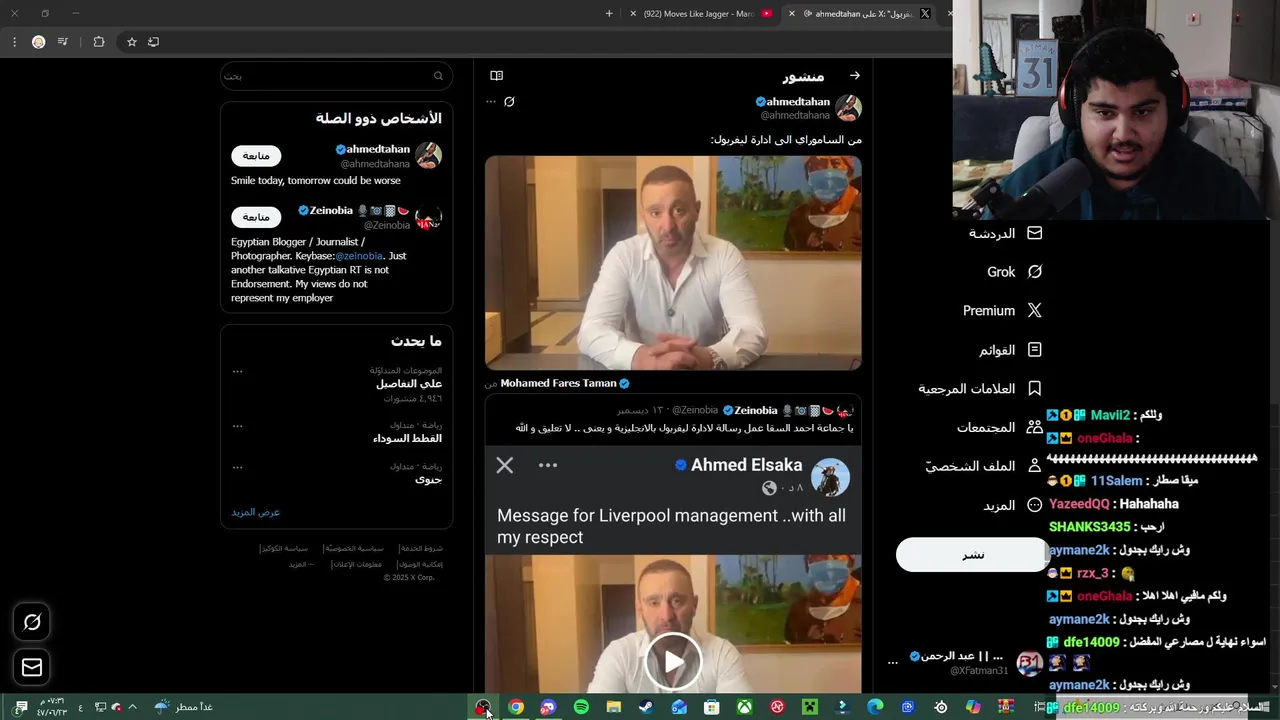Open the first video thumbnail in post
This screenshot has height=720, width=1280.
[673, 263]
